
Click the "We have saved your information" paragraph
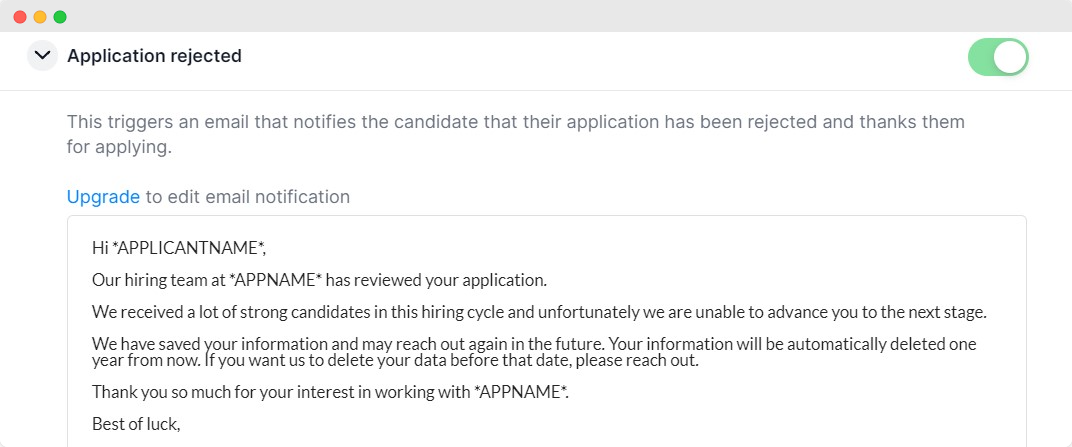534,351
